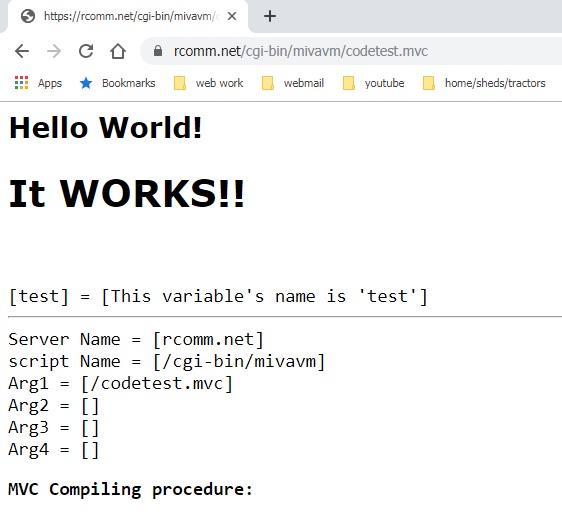562x515 pixels.
Task: Open the Apps grid shortcut
Action: pyautogui.click(x=22, y=83)
